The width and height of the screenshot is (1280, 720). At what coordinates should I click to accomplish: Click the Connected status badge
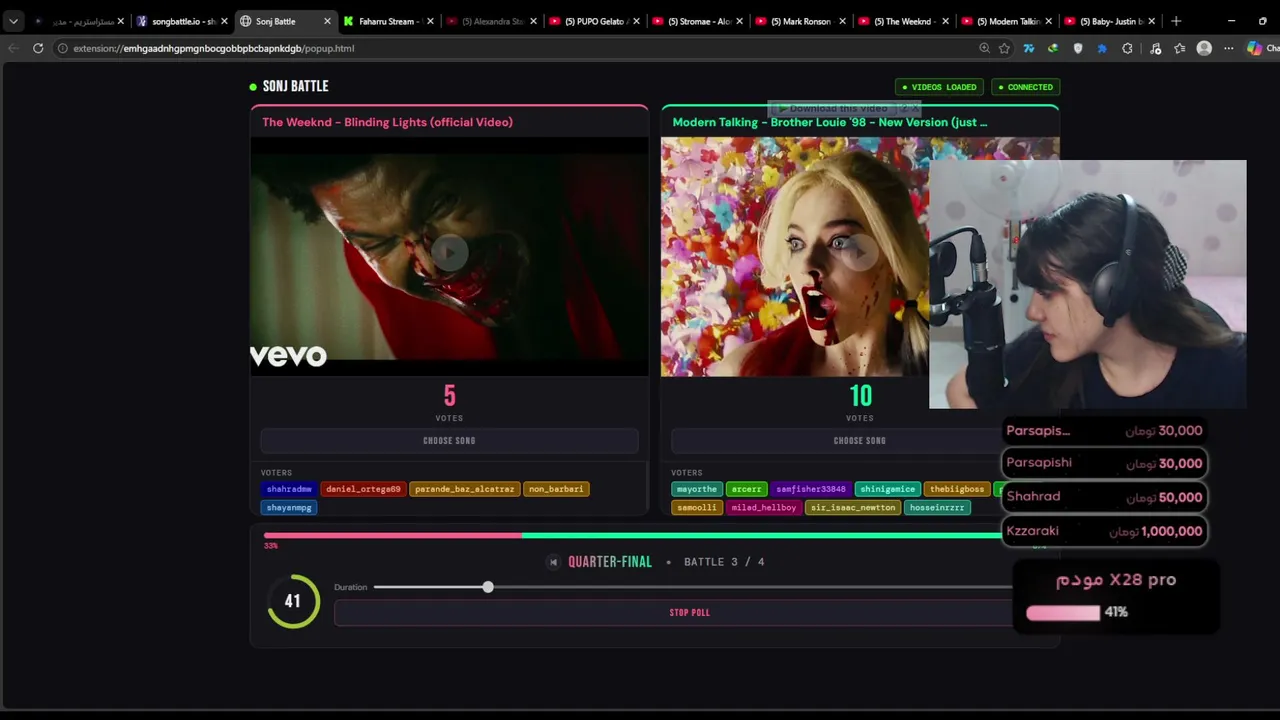[x=1026, y=87]
